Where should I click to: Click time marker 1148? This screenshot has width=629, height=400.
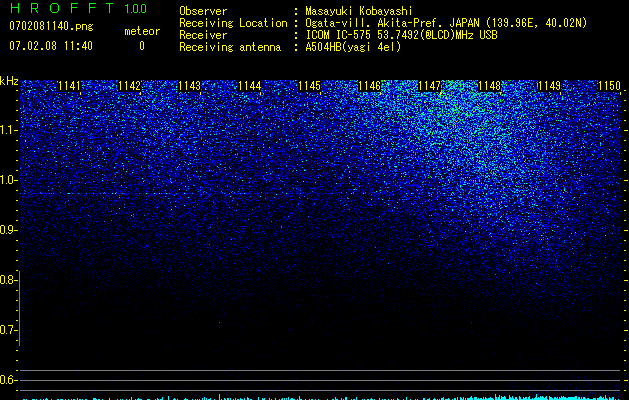click(x=489, y=85)
